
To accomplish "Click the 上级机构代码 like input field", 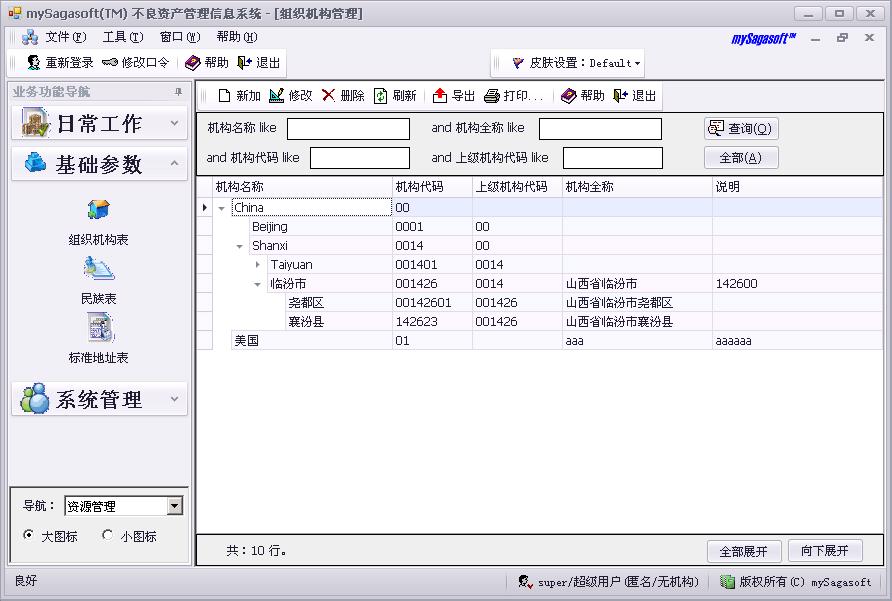I will (613, 158).
